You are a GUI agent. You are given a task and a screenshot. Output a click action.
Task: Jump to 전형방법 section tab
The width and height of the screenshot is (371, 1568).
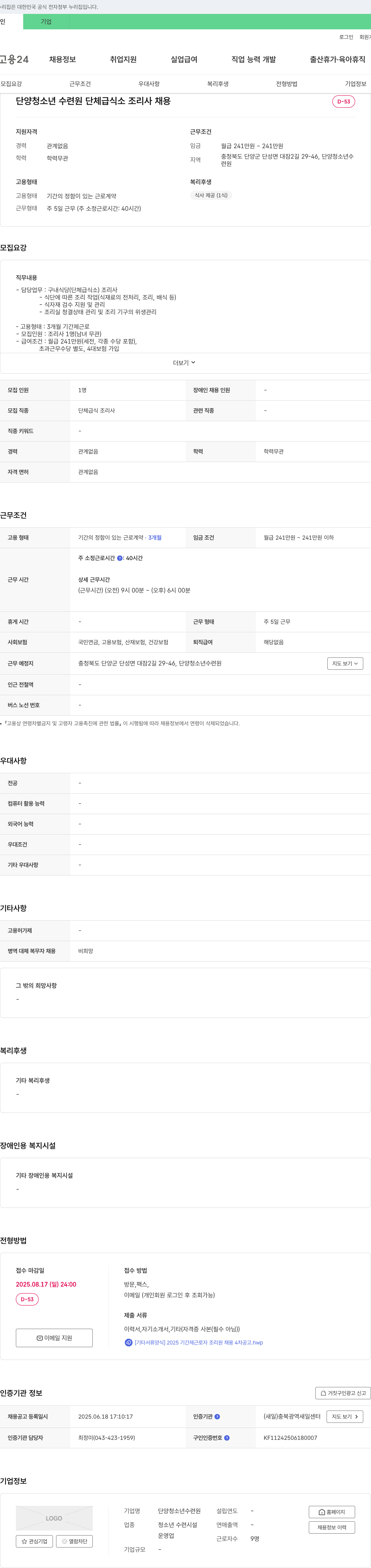pos(286,84)
